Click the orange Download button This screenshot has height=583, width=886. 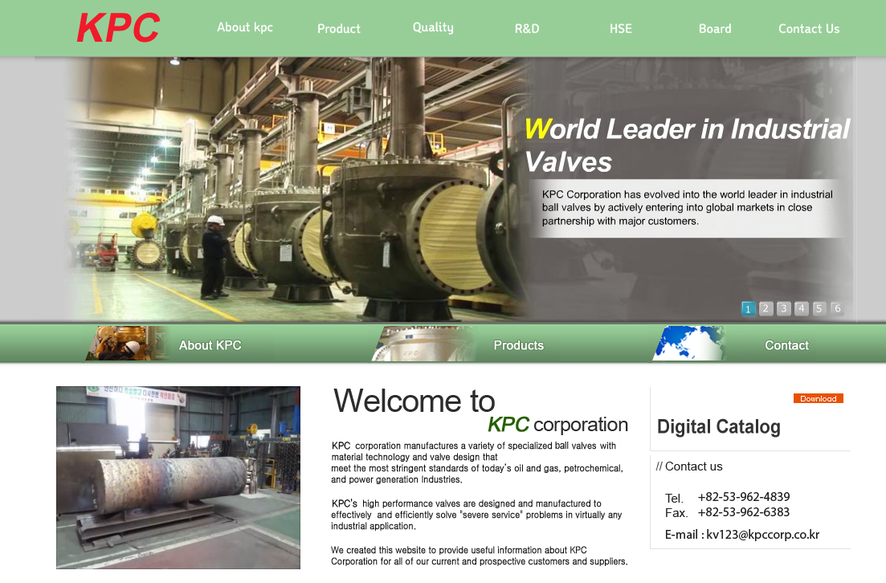[818, 398]
